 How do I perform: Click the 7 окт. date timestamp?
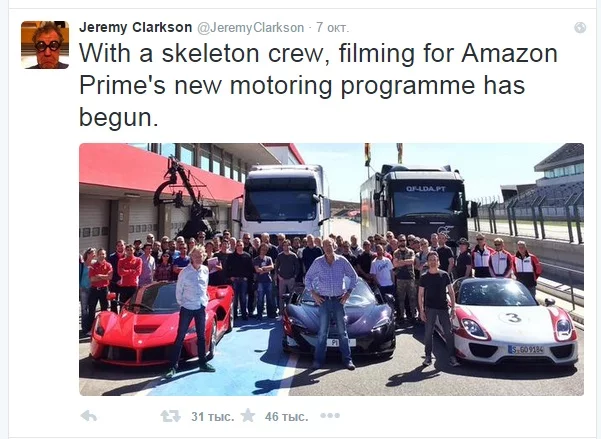333,28
